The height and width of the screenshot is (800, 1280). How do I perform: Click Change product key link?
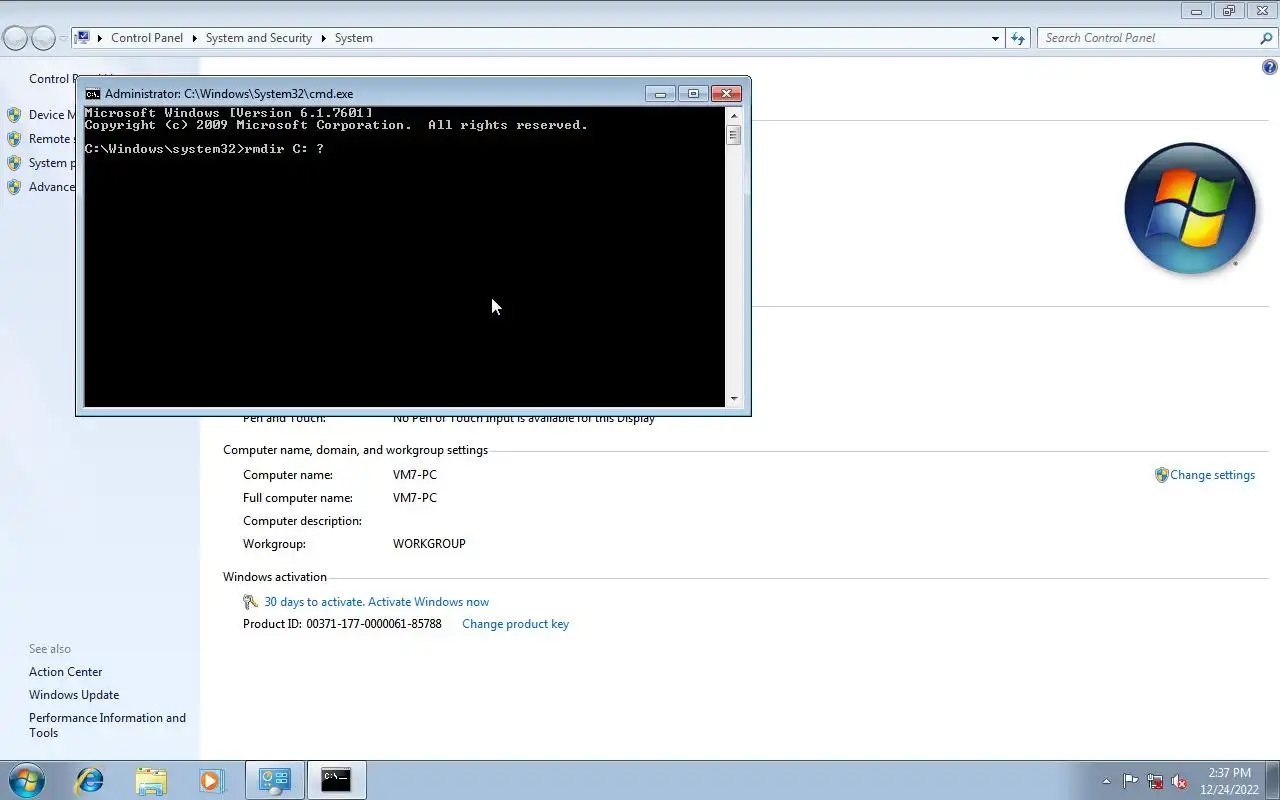[515, 624]
